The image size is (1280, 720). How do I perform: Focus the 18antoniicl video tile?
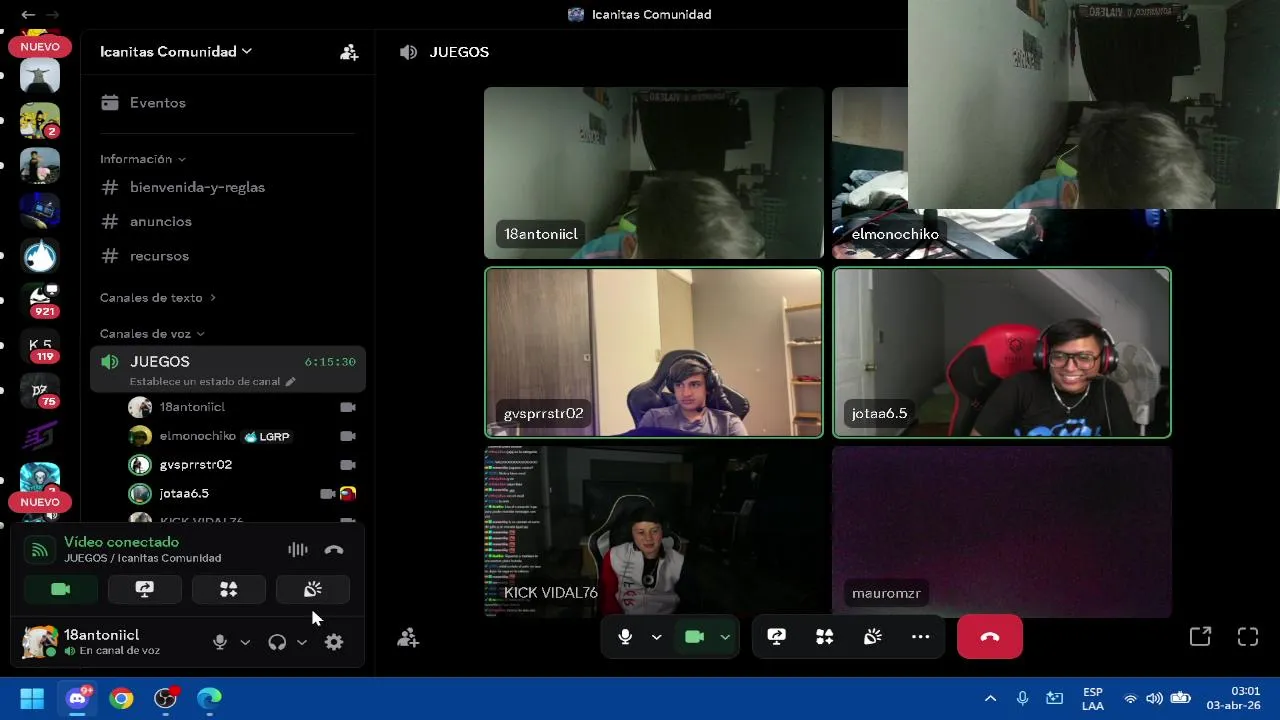654,173
